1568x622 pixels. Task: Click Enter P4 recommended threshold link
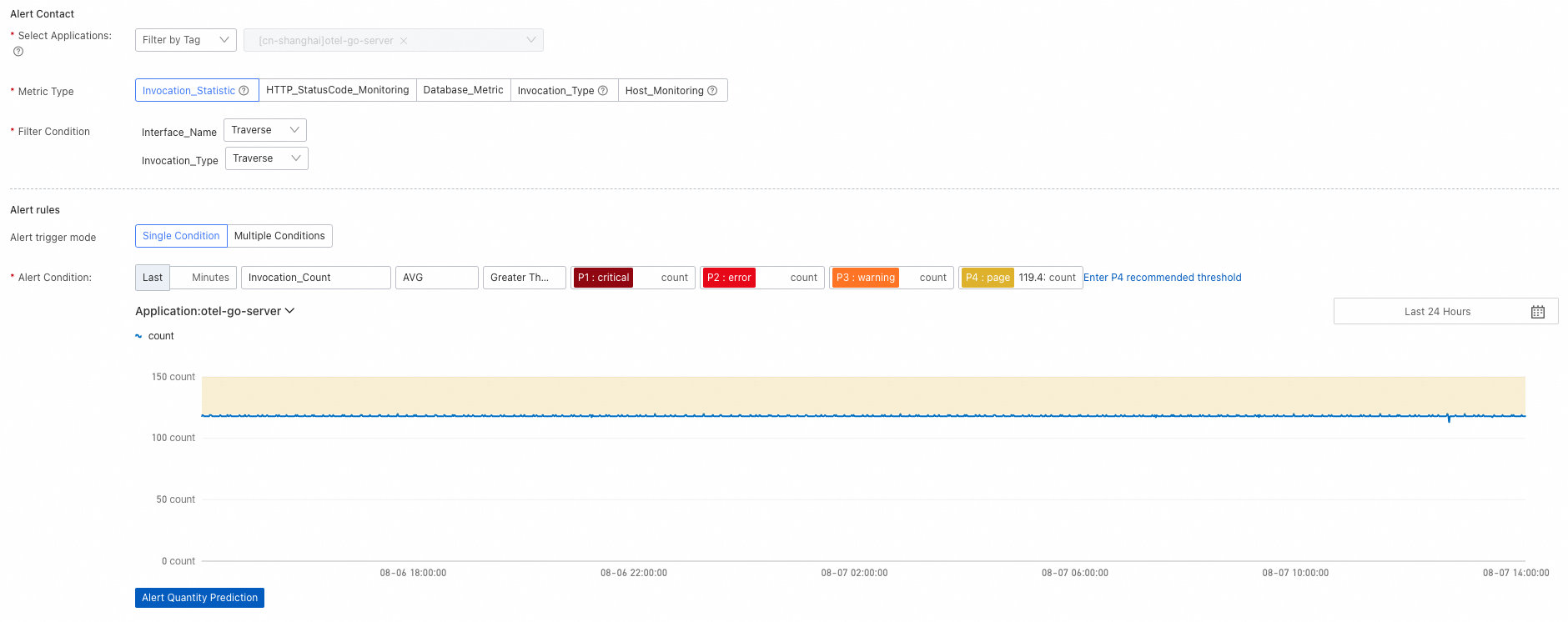(x=1163, y=278)
